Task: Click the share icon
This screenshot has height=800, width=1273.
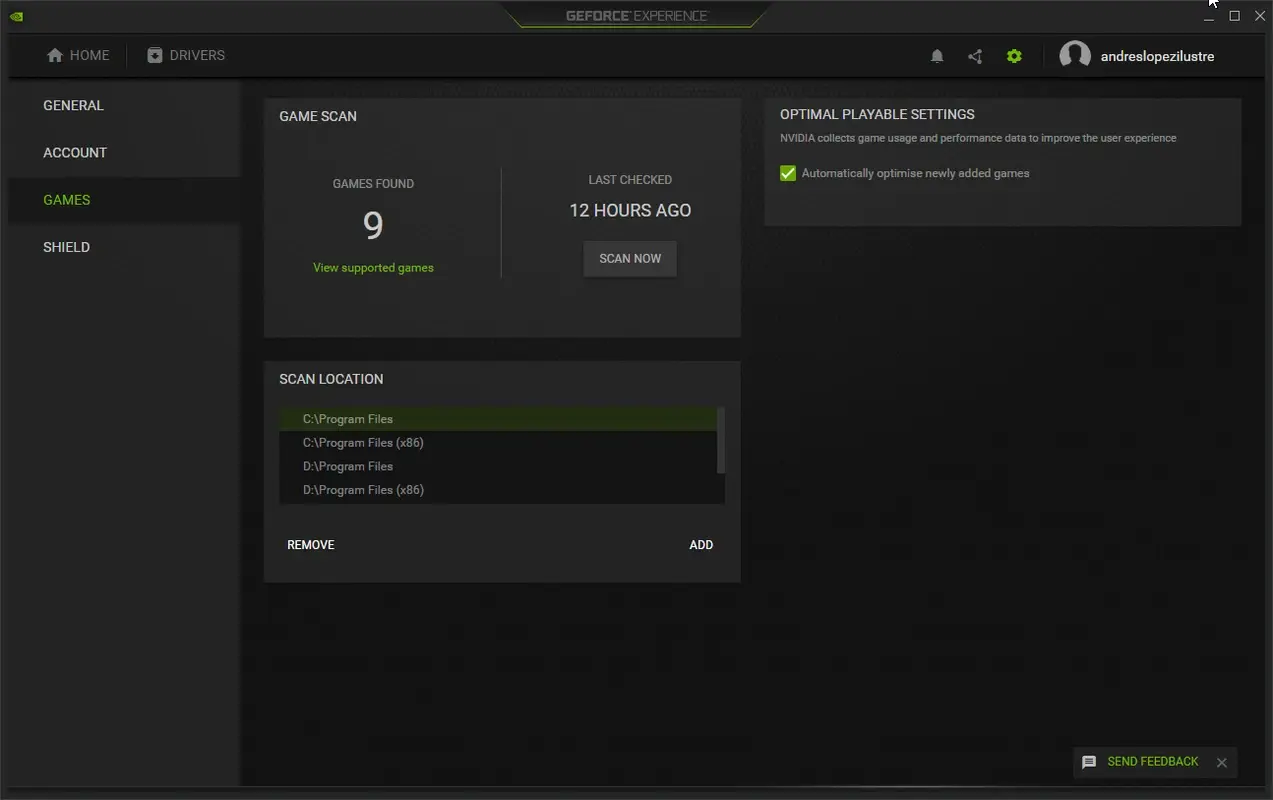Action: coord(975,55)
